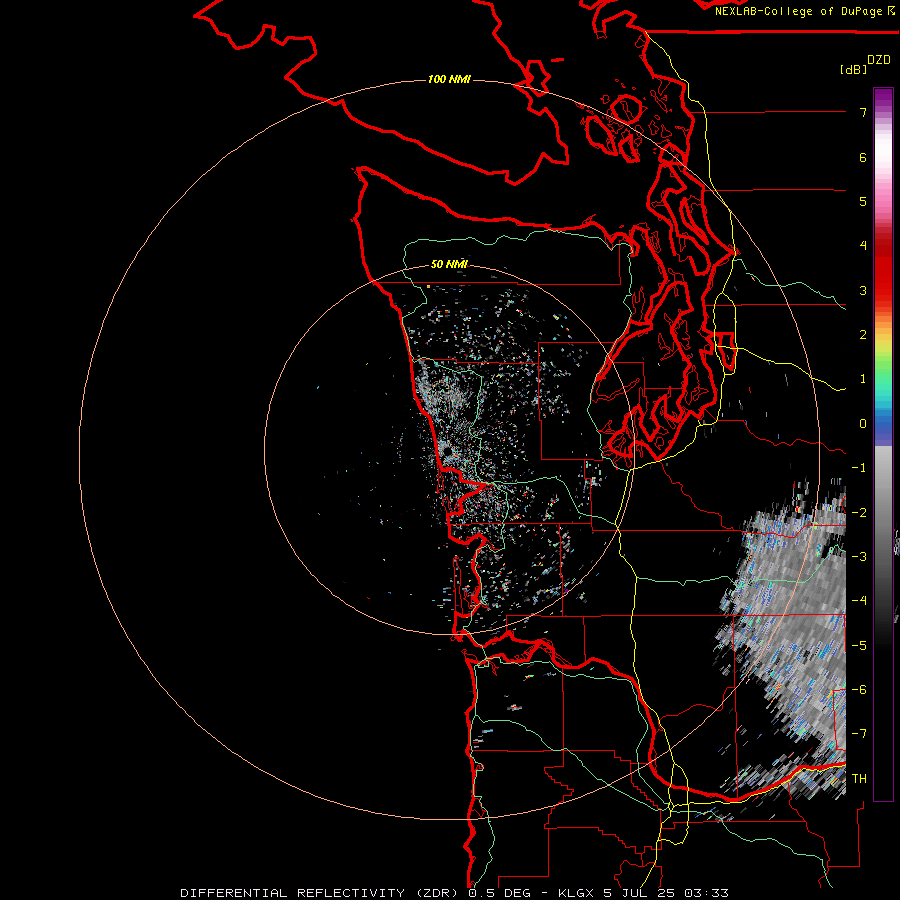Click the TH threshold label on scale

(x=859, y=779)
